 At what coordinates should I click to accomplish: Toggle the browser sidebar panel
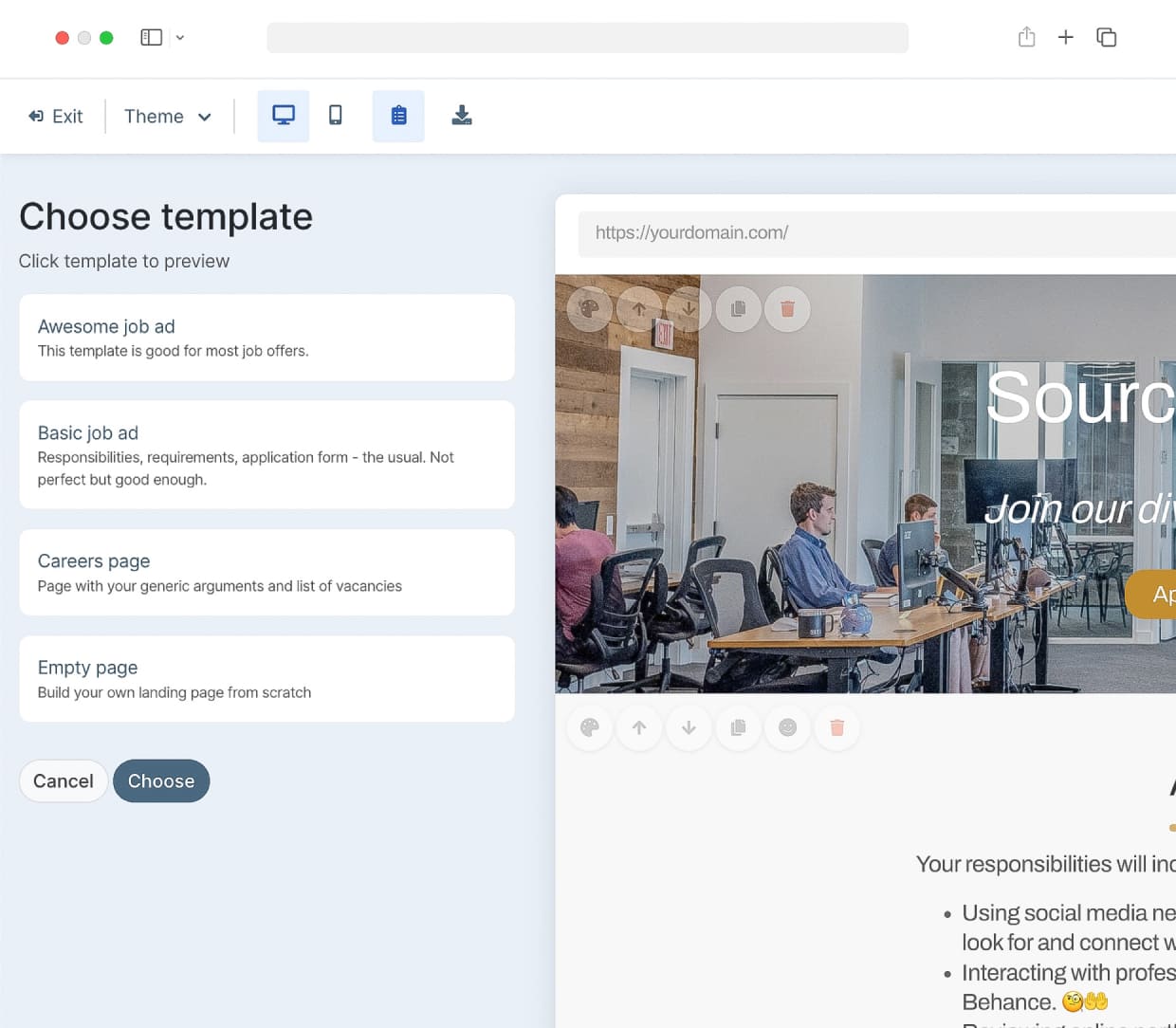[151, 36]
